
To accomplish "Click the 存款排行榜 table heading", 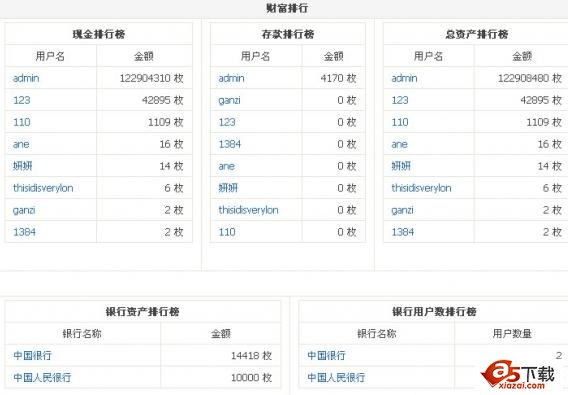I will pyautogui.click(x=288, y=34).
